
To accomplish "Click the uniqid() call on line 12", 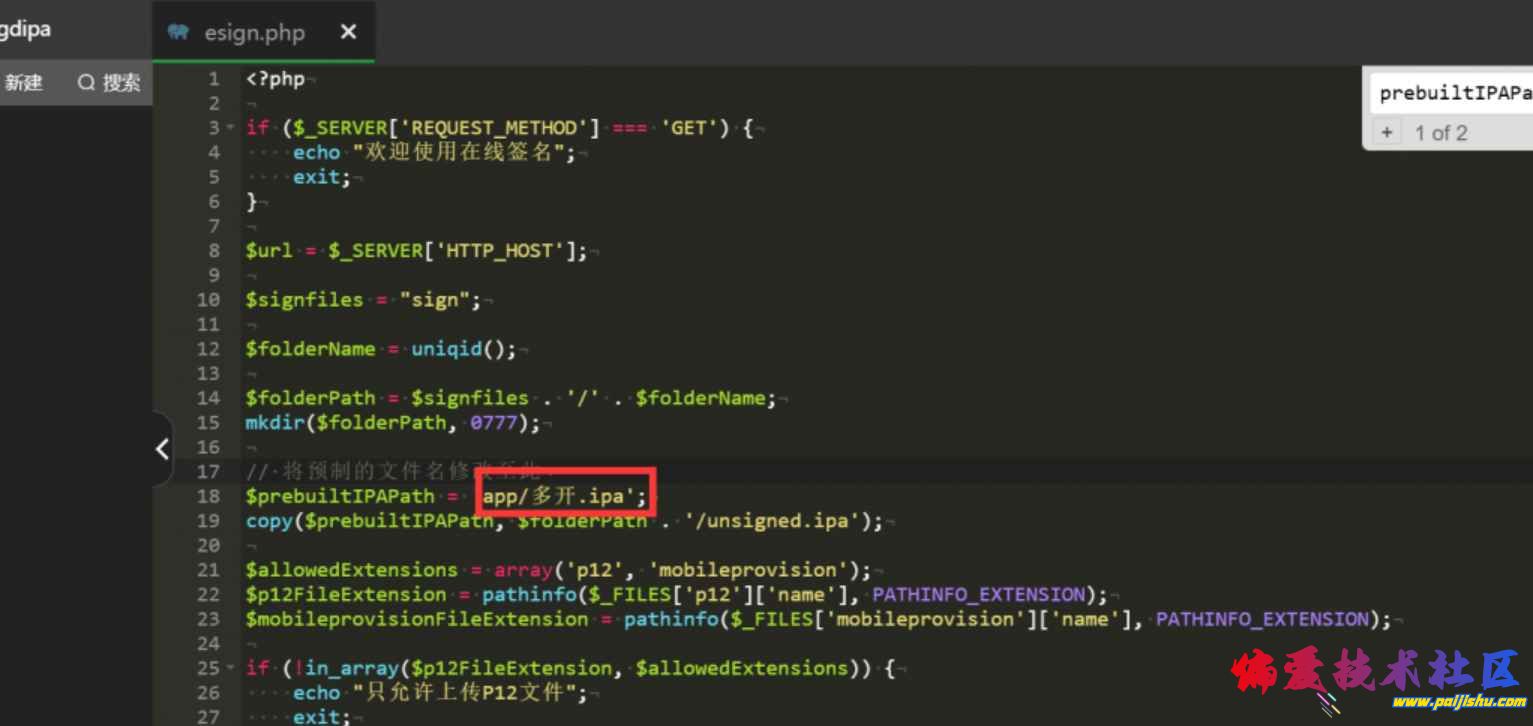I will [x=463, y=349].
